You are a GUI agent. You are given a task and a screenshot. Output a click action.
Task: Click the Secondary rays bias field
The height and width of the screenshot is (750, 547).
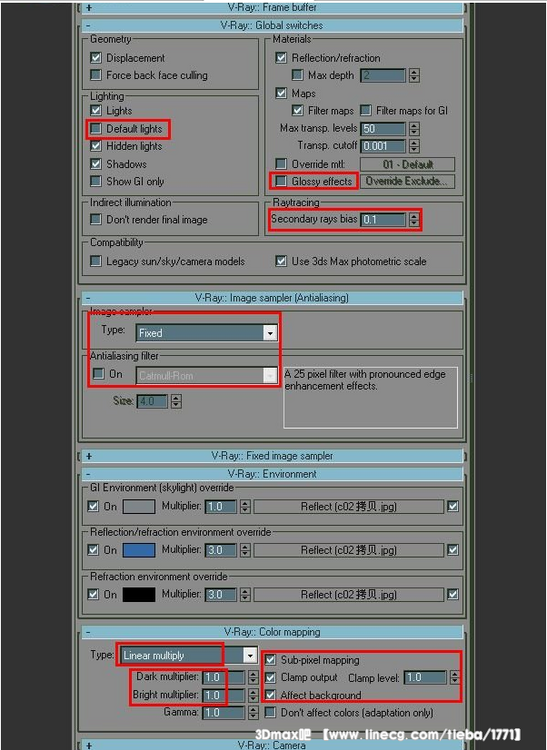pyautogui.click(x=383, y=220)
